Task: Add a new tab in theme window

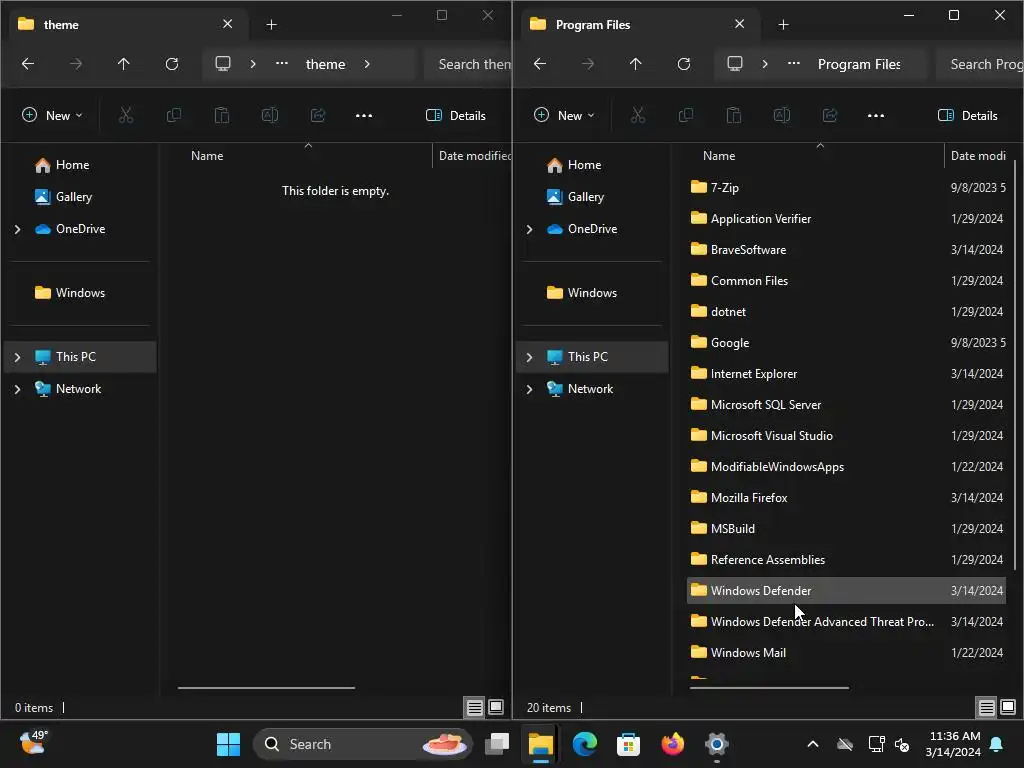Action: click(x=272, y=25)
